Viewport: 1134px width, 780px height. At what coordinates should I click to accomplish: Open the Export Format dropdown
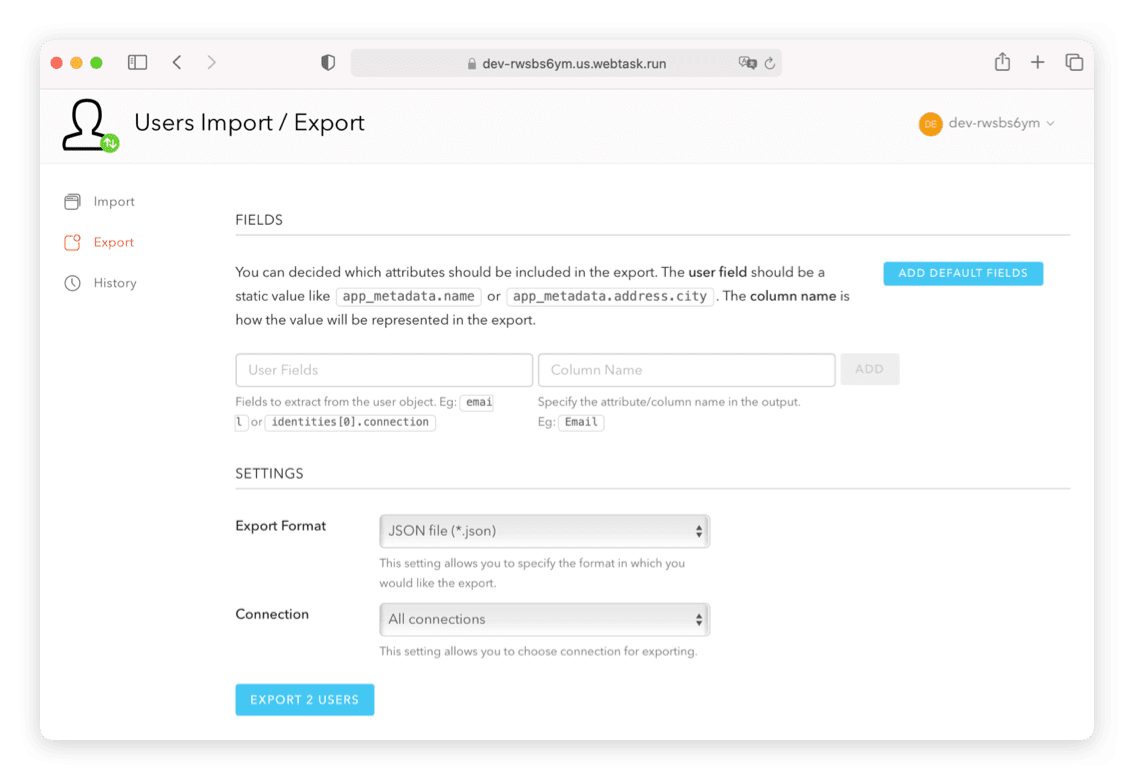pyautogui.click(x=544, y=531)
